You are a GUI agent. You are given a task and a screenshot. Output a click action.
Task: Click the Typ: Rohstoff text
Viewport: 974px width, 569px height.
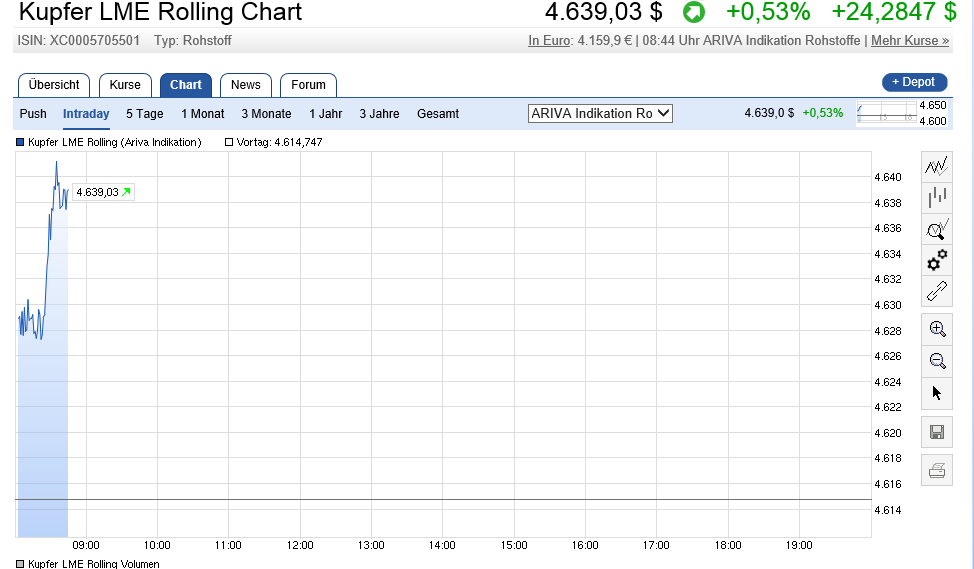(193, 40)
